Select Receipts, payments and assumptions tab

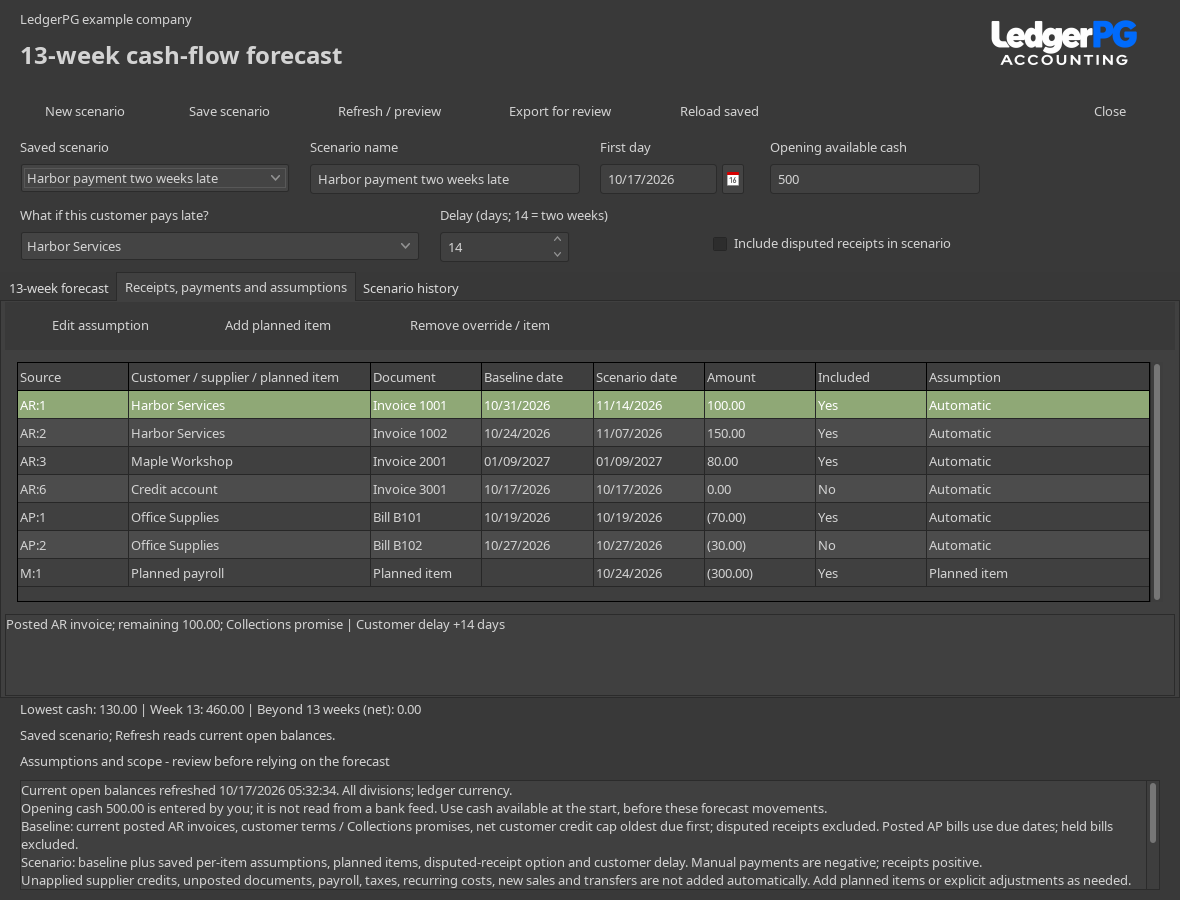coord(236,287)
